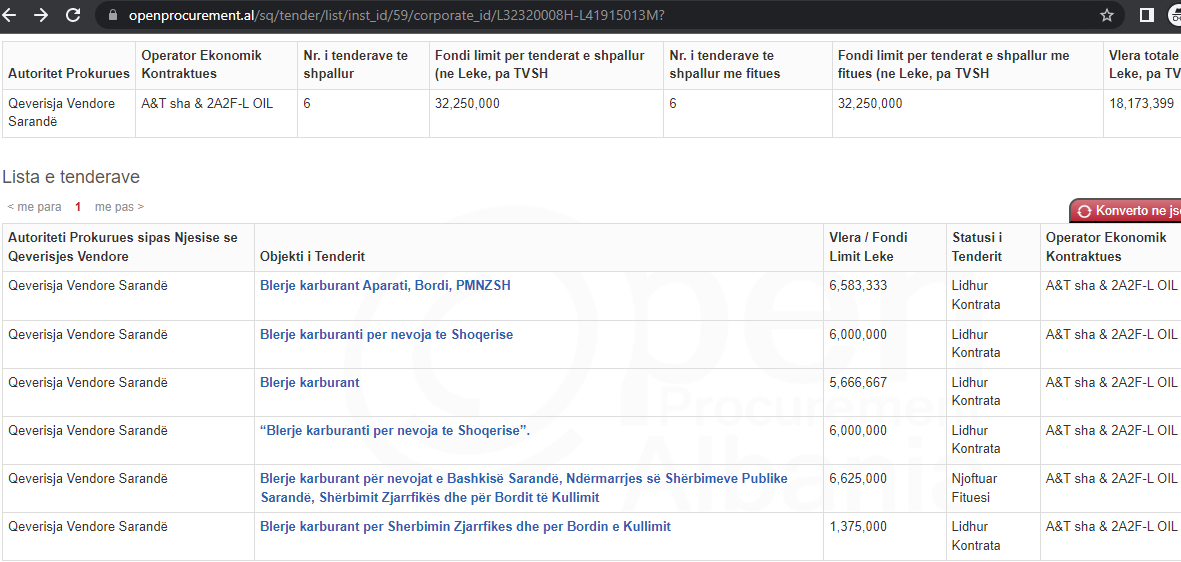Open first 'Blerje karburanti per nevoja te Shoqerise' tender
1181x562 pixels.
click(386, 335)
